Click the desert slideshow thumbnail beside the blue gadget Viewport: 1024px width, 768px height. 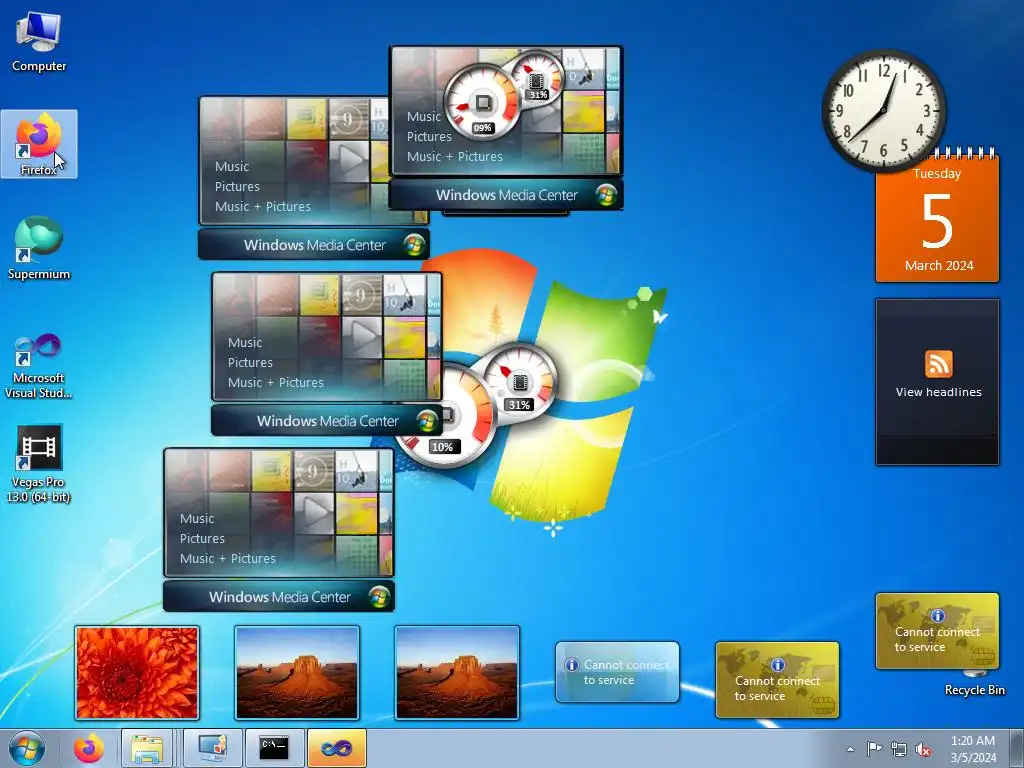pos(456,673)
